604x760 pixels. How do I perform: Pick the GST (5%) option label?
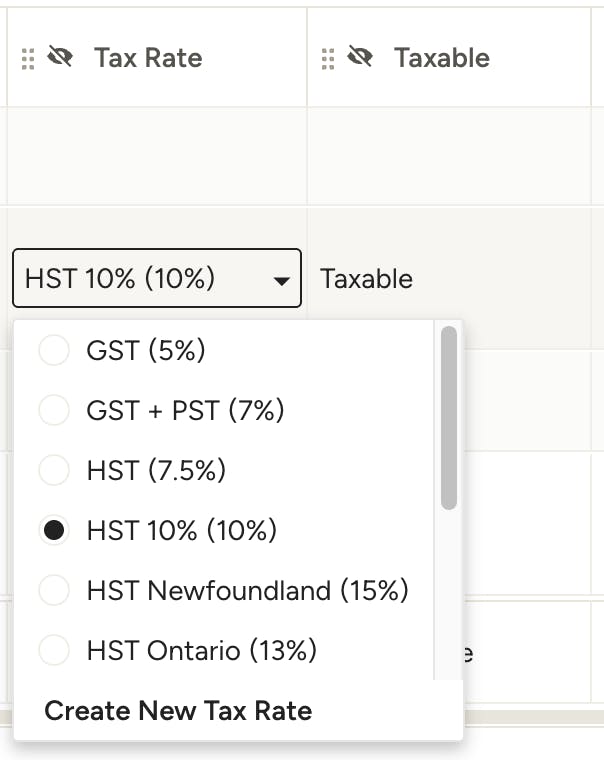146,350
